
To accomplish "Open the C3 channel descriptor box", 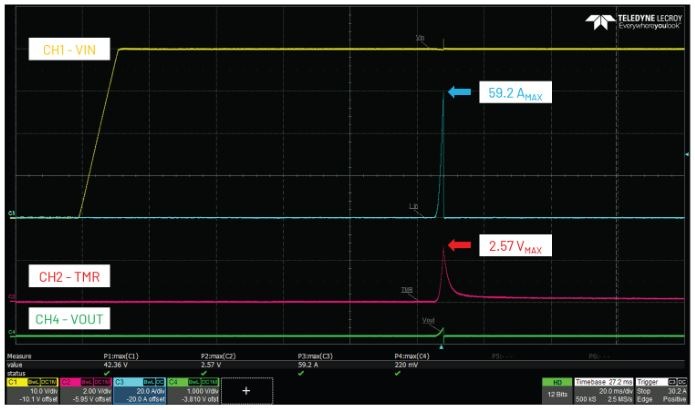I will point(140,390).
